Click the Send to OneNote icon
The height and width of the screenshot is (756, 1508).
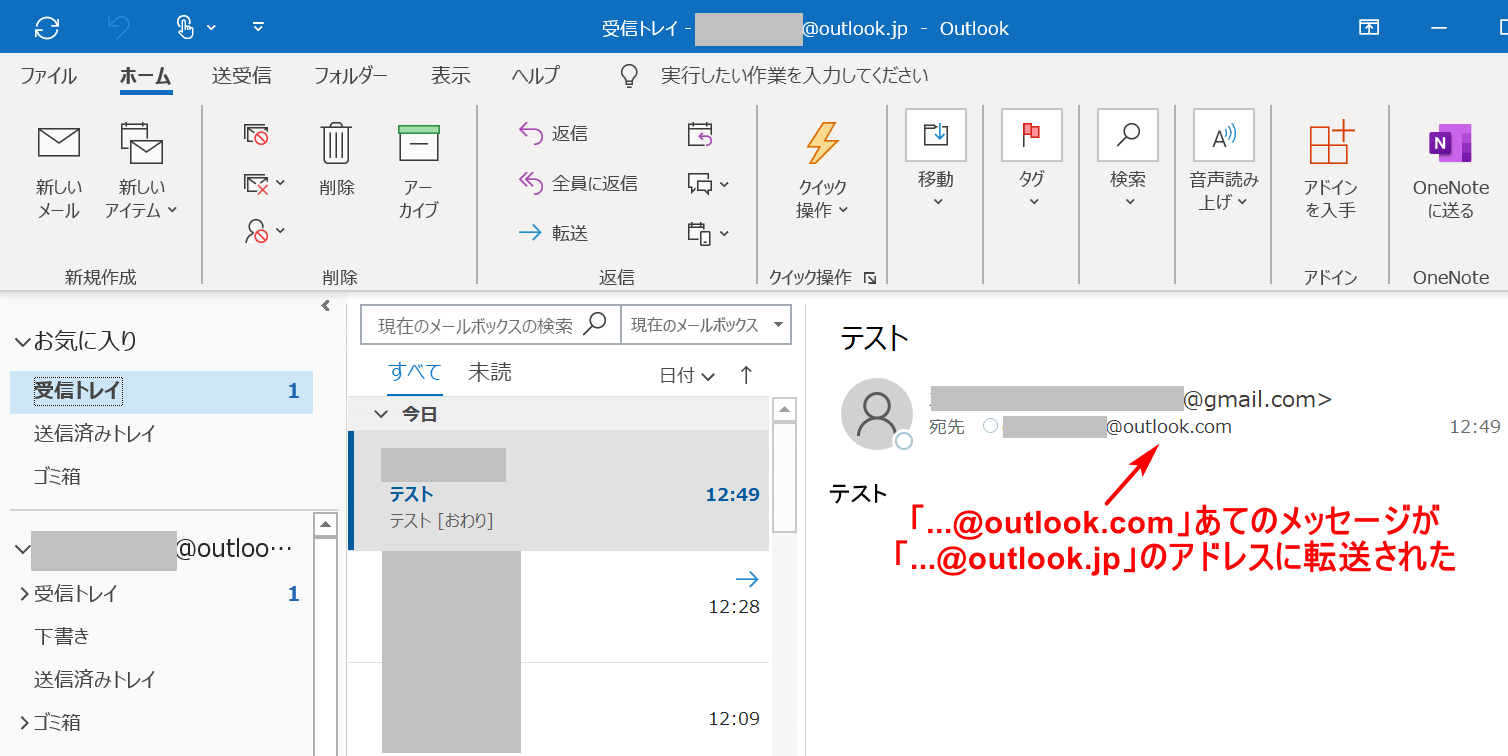point(1450,143)
